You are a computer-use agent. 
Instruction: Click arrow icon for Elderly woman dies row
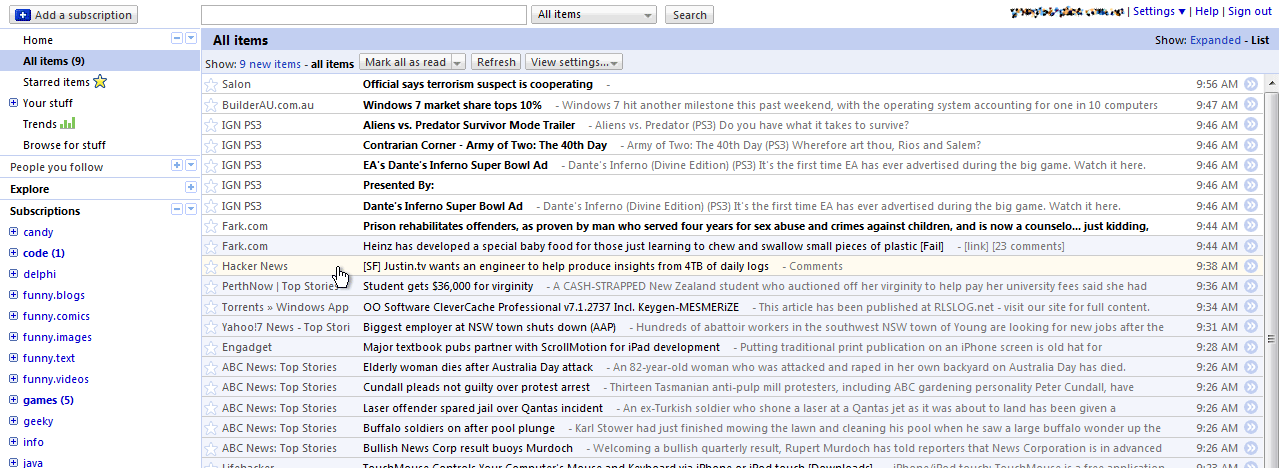point(1251,367)
